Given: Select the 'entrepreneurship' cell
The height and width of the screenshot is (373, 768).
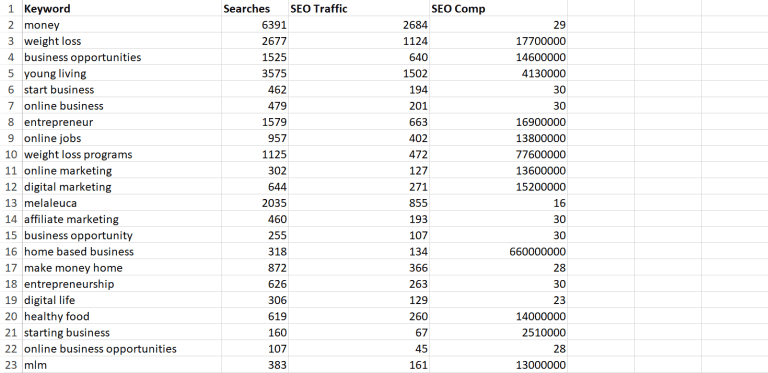Looking at the screenshot, I should click(121, 283).
